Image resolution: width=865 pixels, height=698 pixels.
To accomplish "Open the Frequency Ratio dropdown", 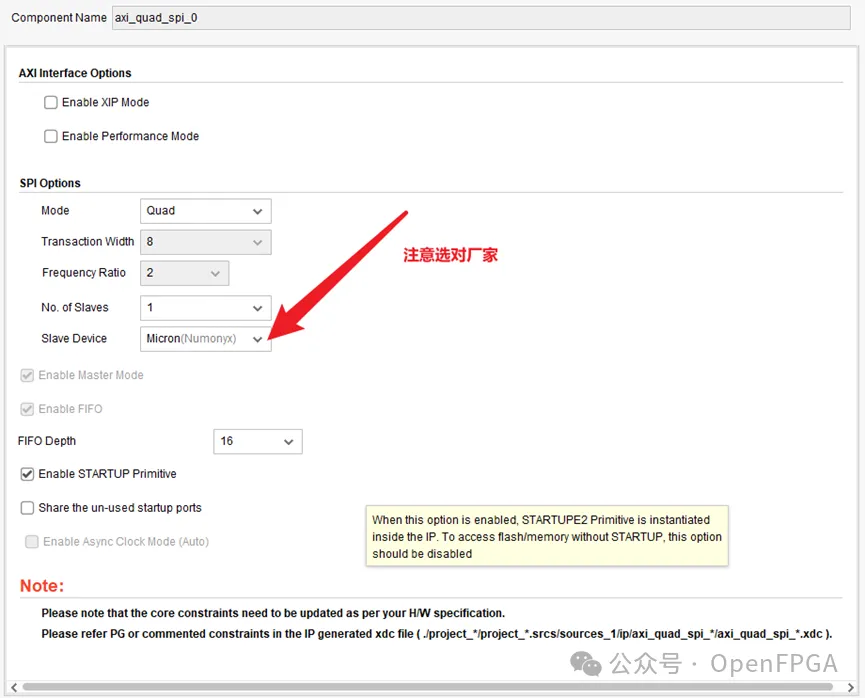I will (184, 273).
